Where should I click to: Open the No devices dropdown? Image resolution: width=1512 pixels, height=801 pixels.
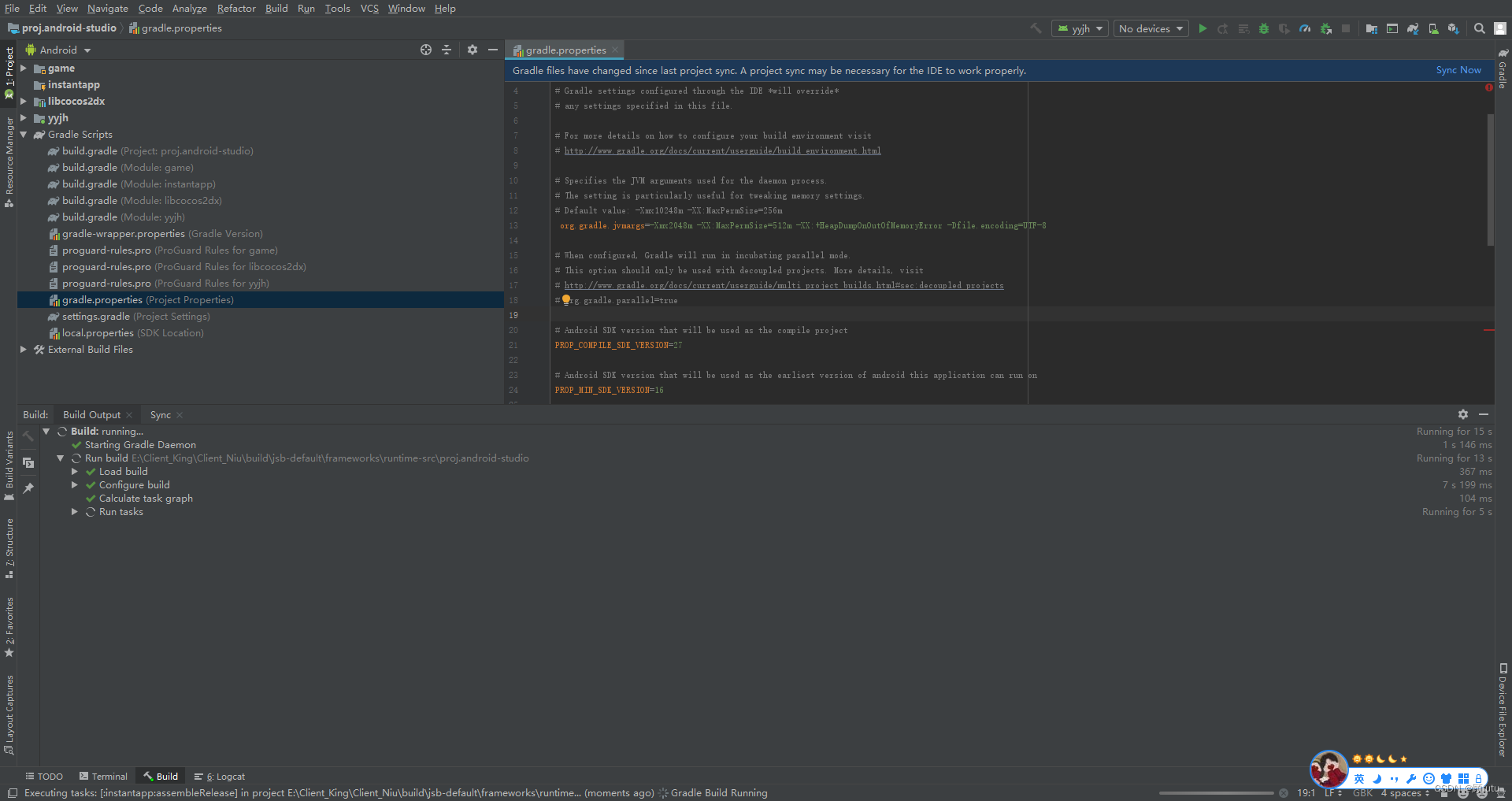pos(1150,28)
